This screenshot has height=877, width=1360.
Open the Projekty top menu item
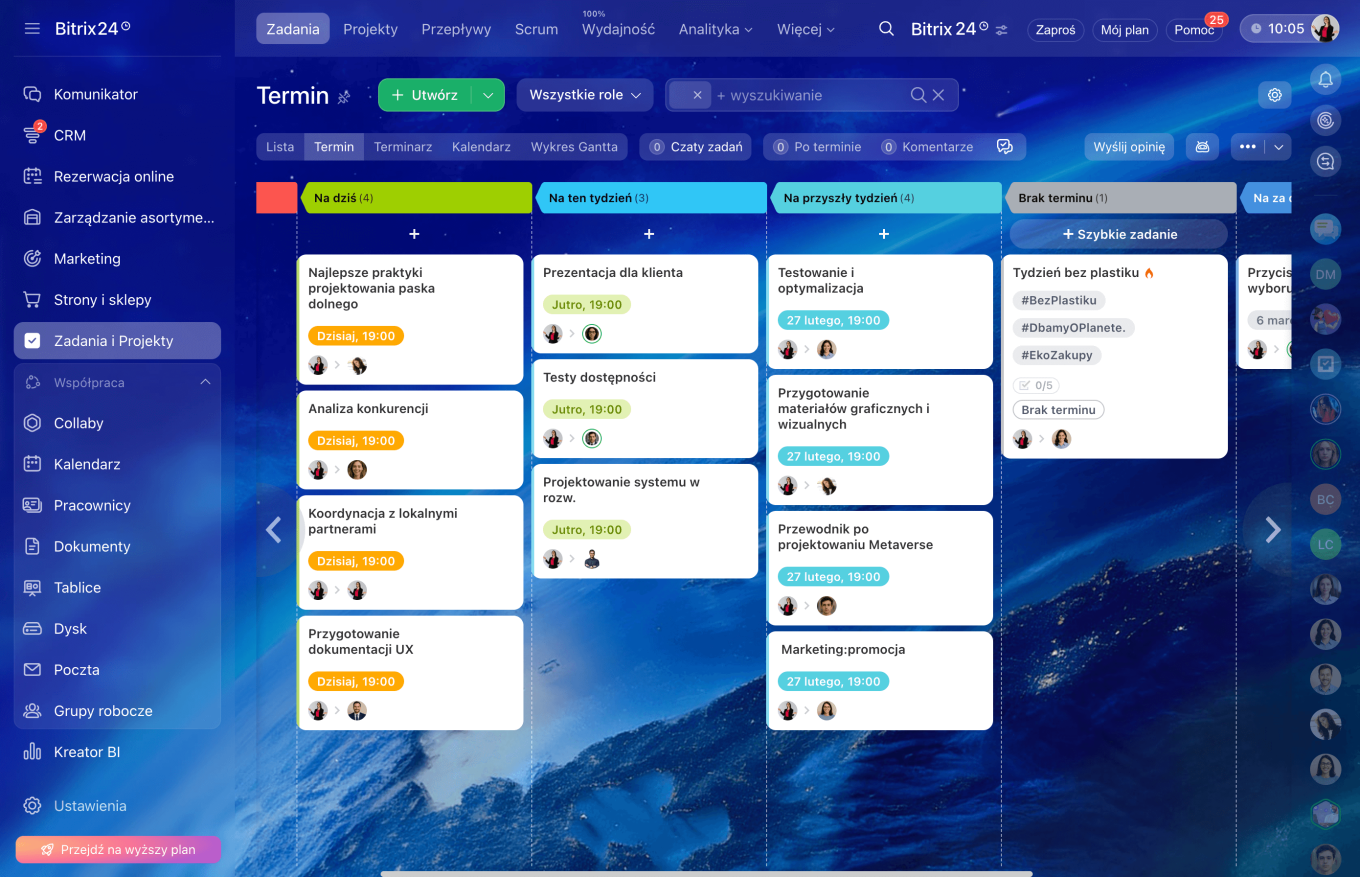tap(370, 29)
